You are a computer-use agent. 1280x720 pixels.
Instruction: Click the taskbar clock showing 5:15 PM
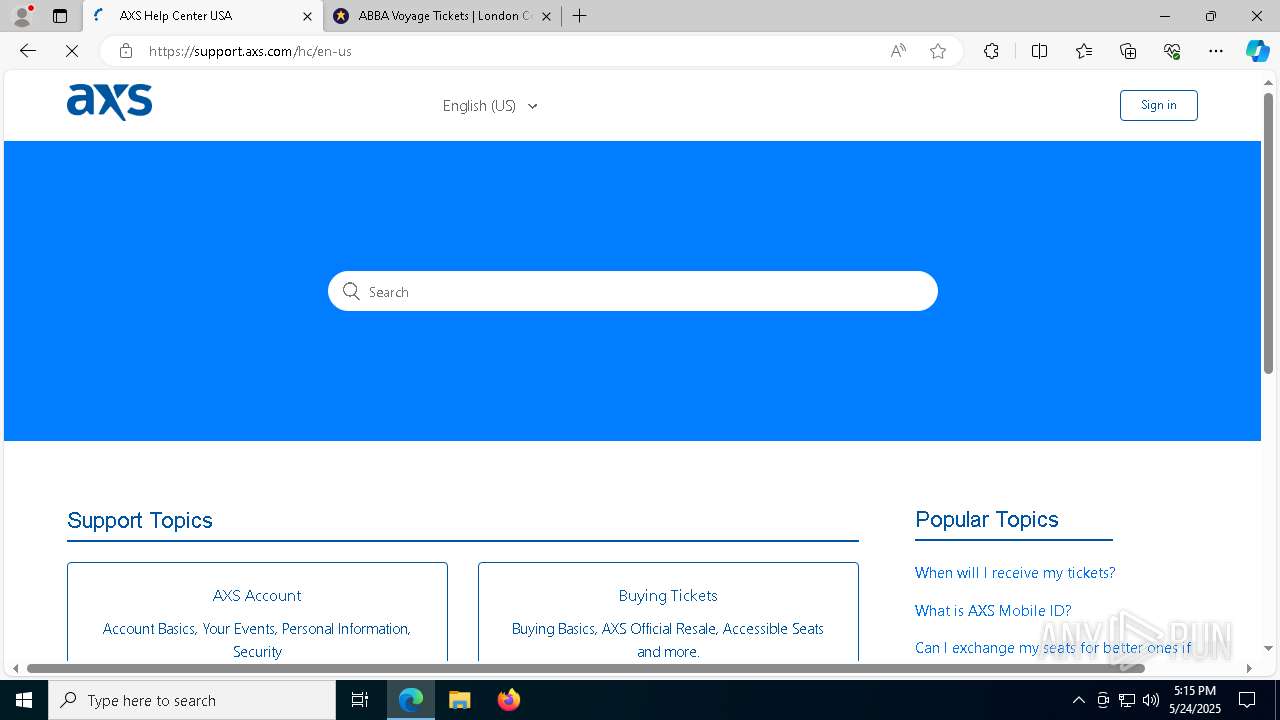coord(1194,700)
